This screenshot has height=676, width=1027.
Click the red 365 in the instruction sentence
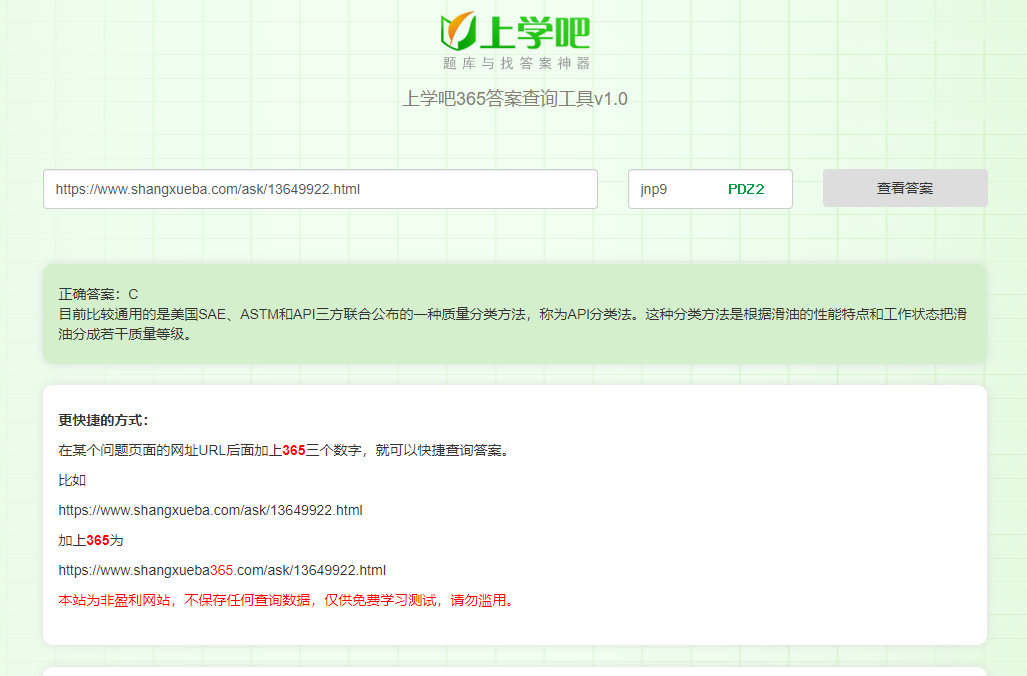(294, 450)
